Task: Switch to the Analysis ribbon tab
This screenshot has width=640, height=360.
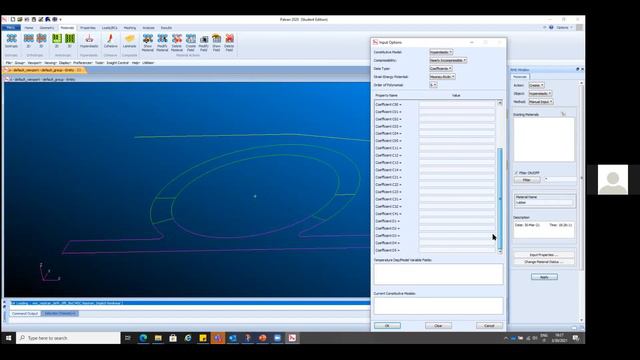Action: 148,28
